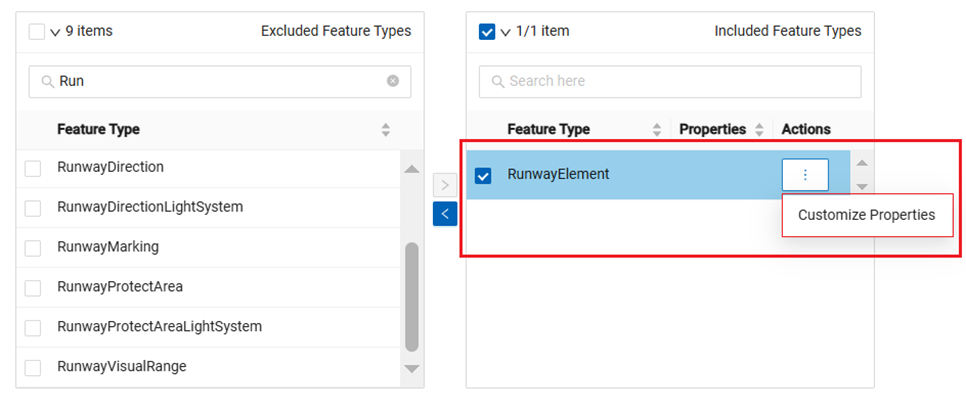This screenshot has width=966, height=409.
Task: Click magnifier icon in excluded search
Action: tap(47, 81)
